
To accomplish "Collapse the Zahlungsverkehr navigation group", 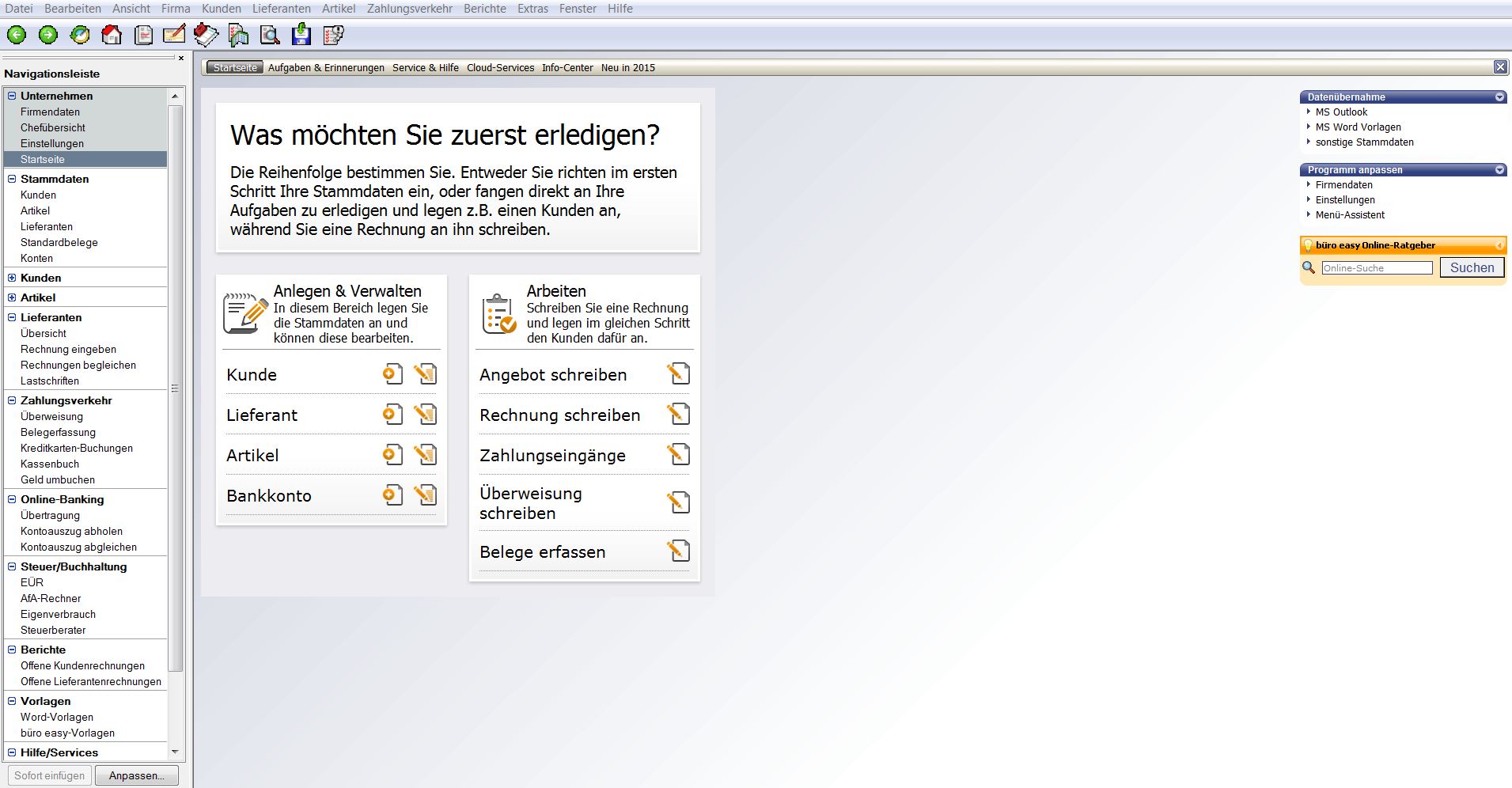I will 12,400.
